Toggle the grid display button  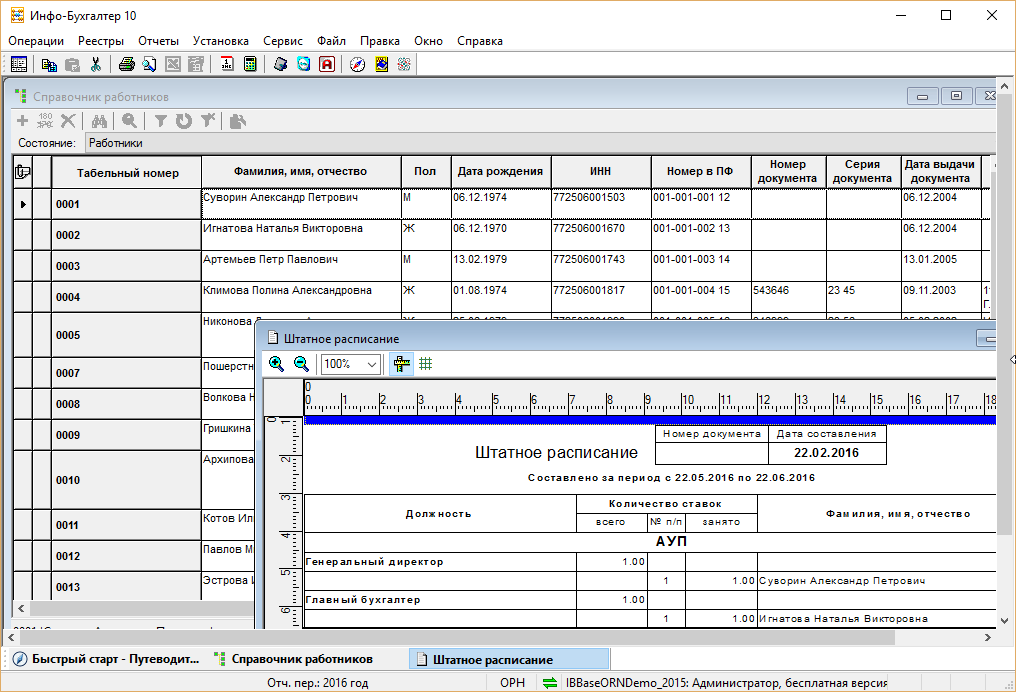(x=426, y=363)
